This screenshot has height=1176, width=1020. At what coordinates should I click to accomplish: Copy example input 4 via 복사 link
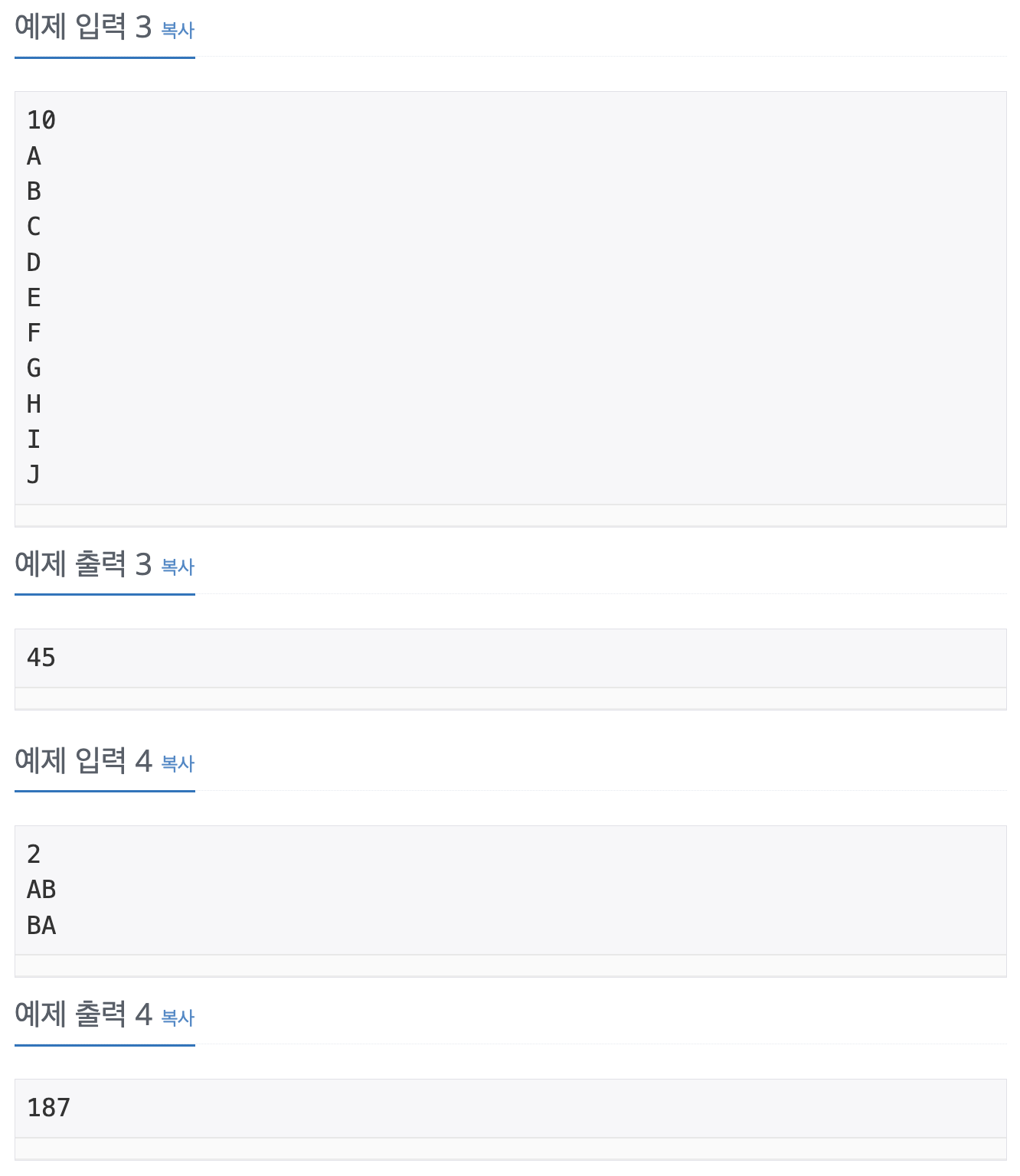[x=178, y=763]
